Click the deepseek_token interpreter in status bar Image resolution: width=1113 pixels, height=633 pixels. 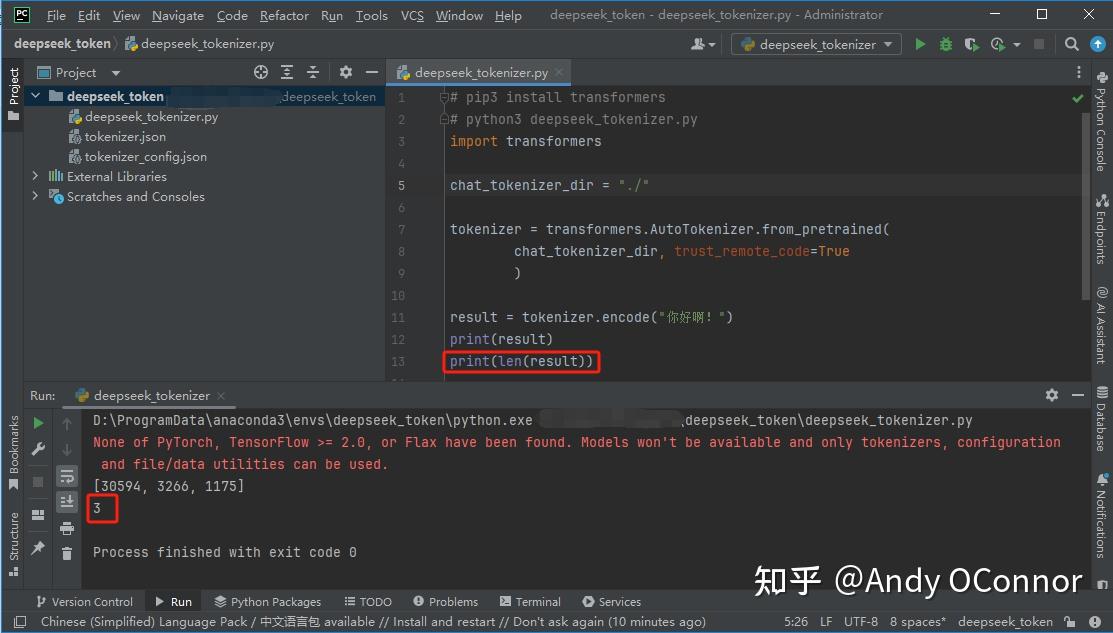click(x=1004, y=622)
